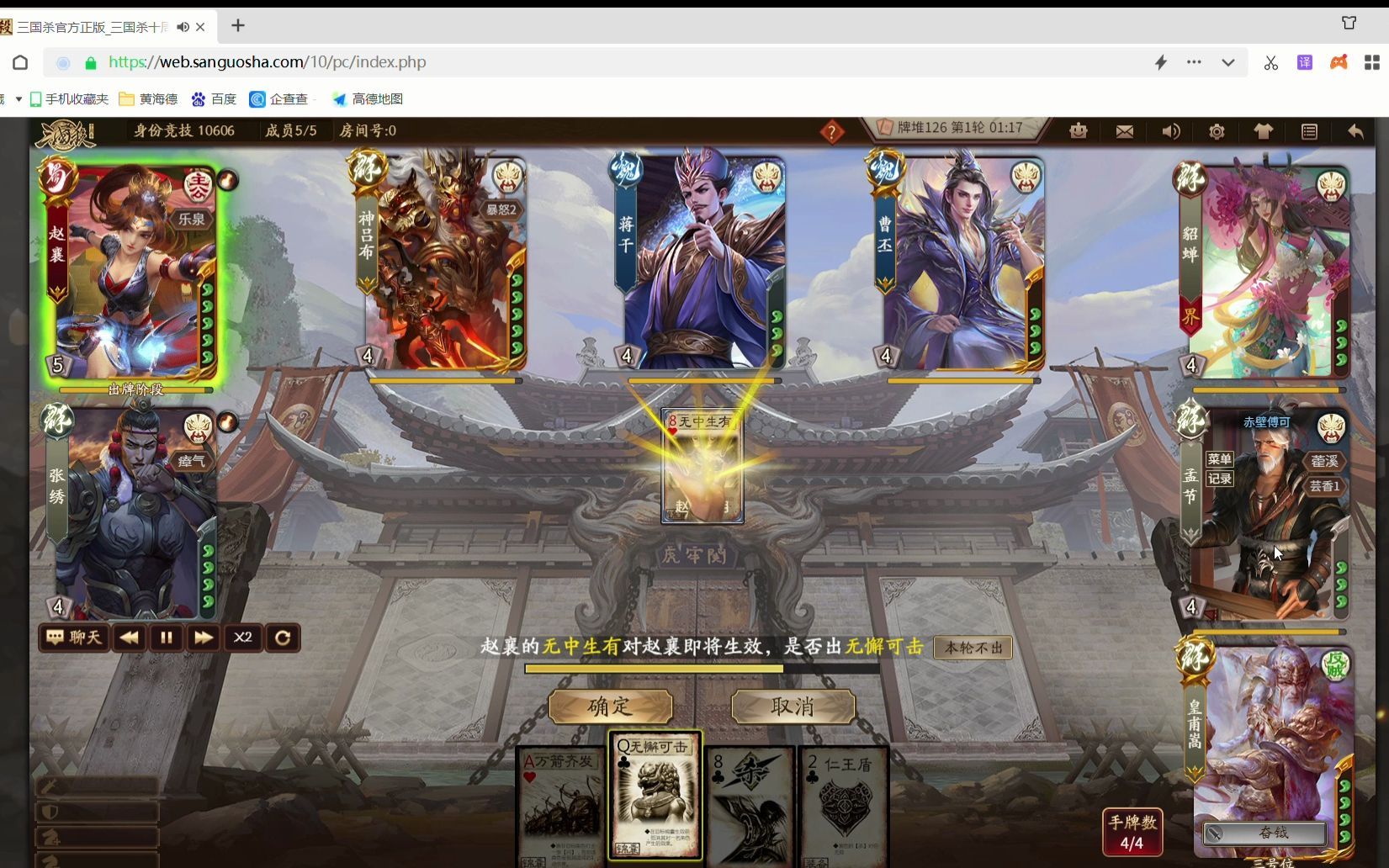Select the 仁王盾 hand card
Screen dimensions: 1389x868
844,807
